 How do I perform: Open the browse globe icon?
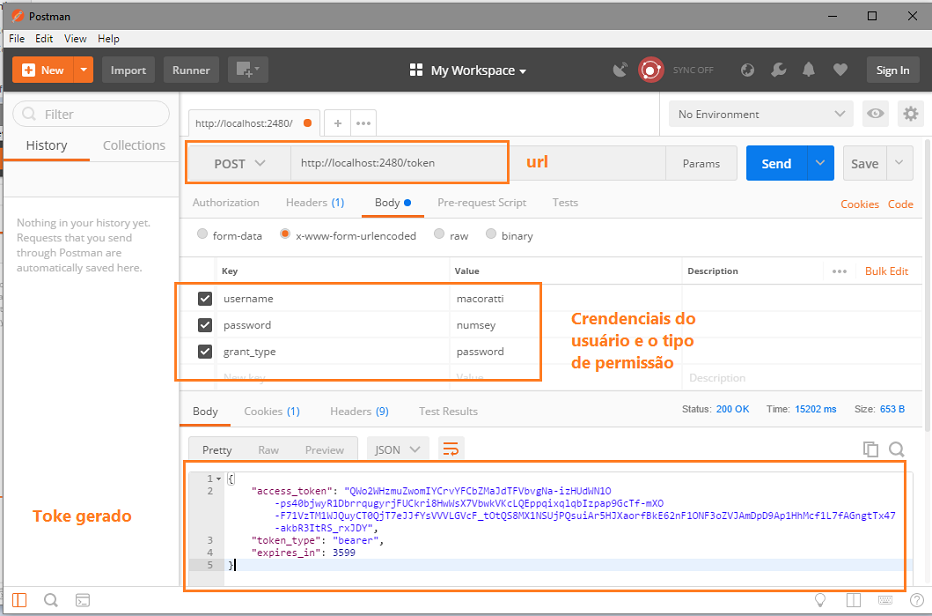[x=747, y=70]
